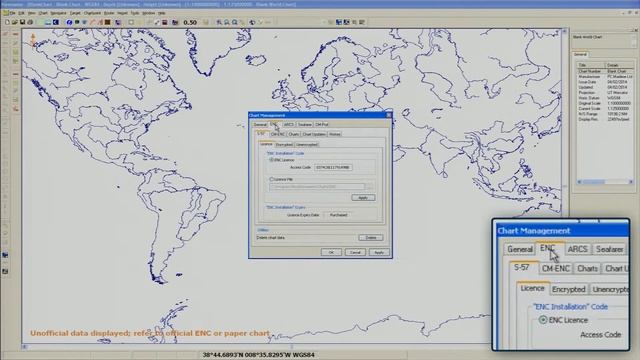Select the Updated row
The image size is (640, 360).
[605, 87]
